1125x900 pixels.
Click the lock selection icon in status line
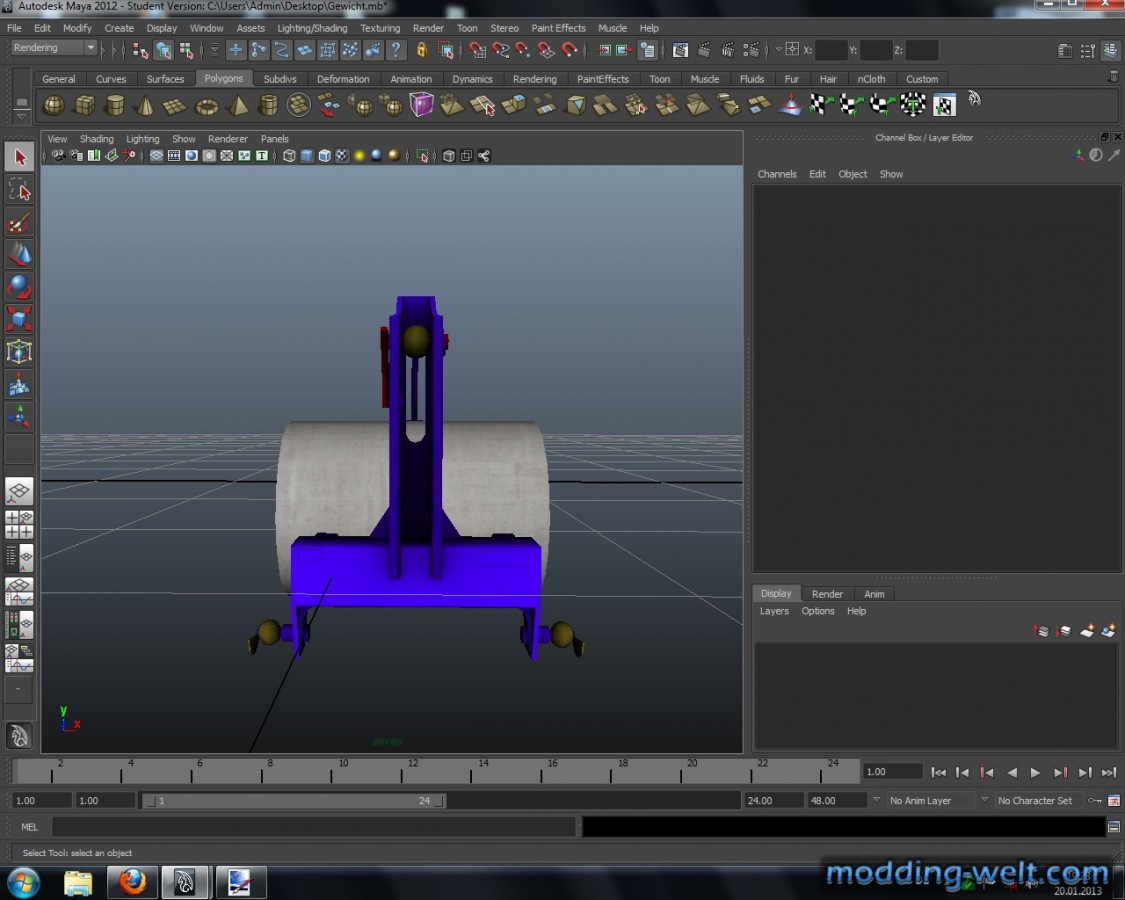pos(422,50)
